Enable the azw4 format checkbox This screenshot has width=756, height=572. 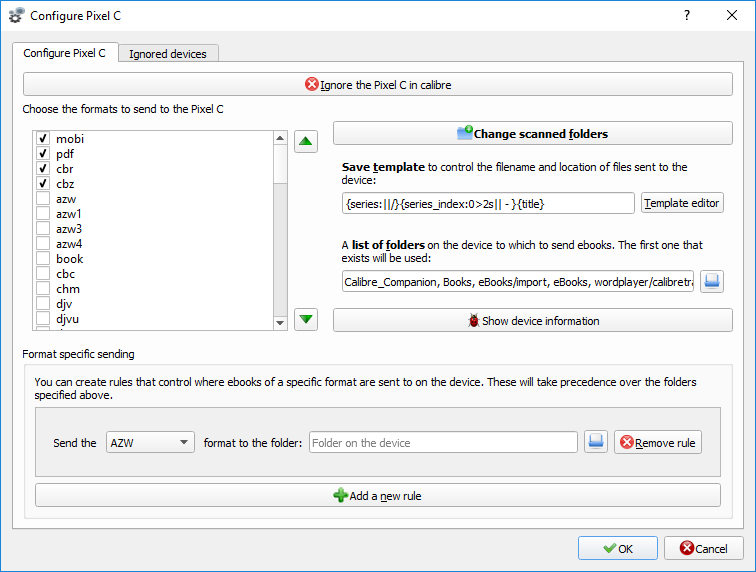(43, 244)
